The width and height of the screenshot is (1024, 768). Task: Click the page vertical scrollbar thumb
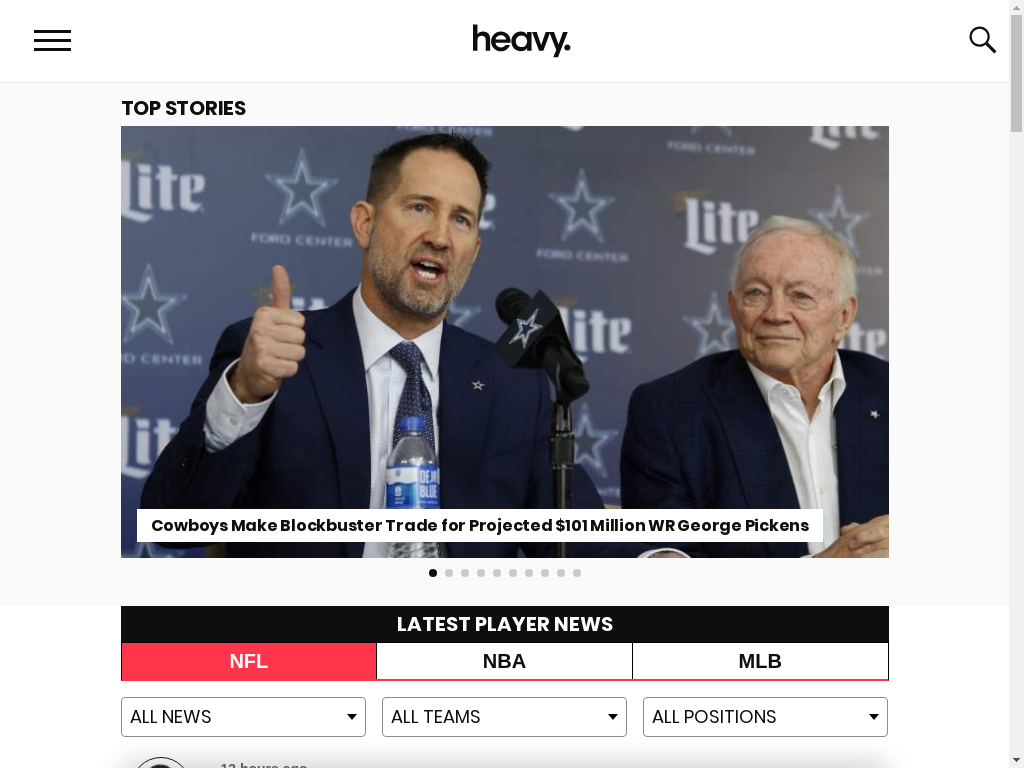1017,73
